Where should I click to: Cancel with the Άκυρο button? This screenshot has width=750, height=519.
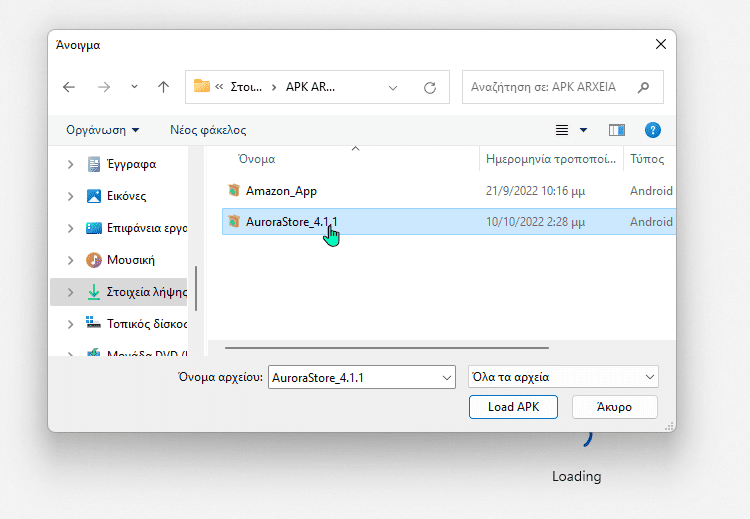click(615, 407)
